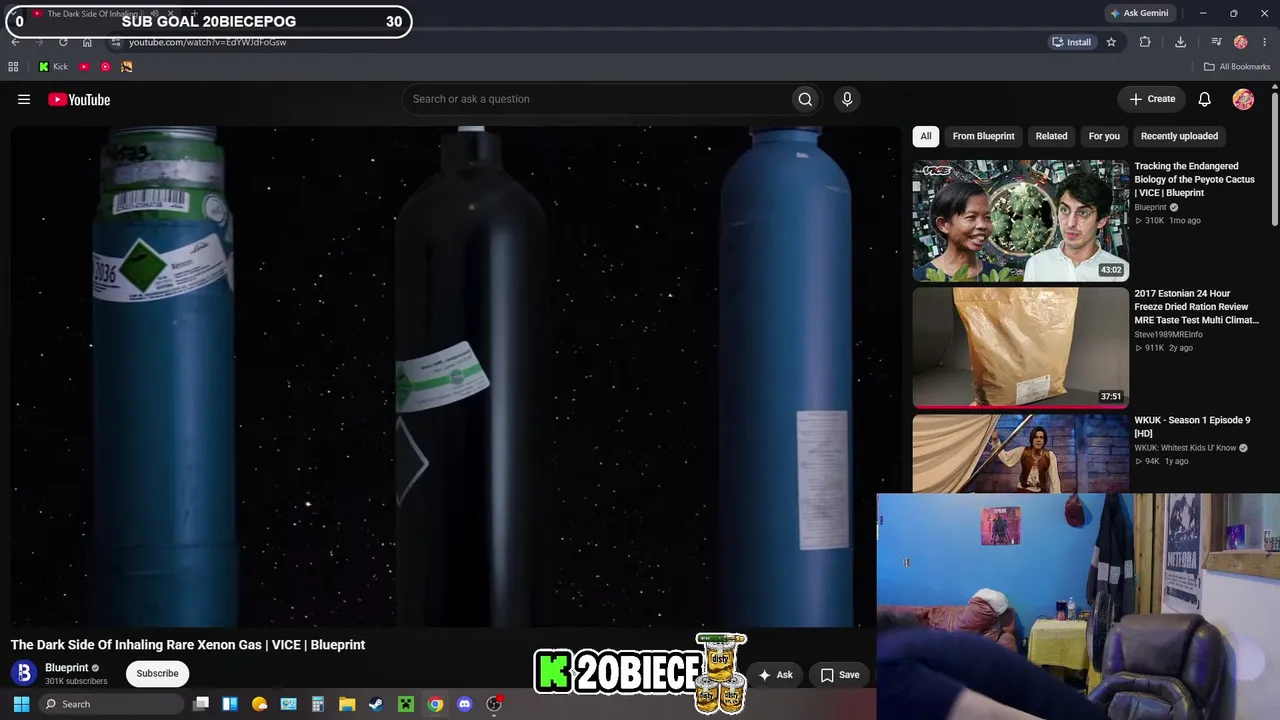Save the video to a playlist
1280x720 pixels.
(x=840, y=675)
